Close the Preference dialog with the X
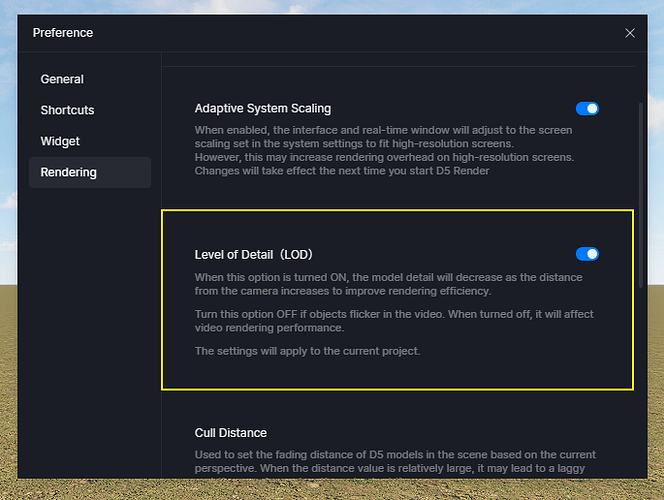 630,33
